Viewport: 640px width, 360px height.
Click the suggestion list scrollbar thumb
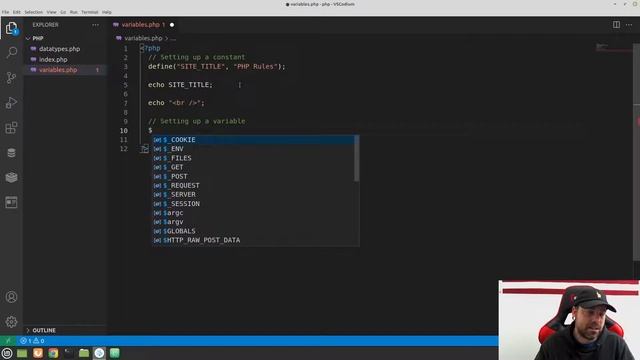click(x=357, y=158)
